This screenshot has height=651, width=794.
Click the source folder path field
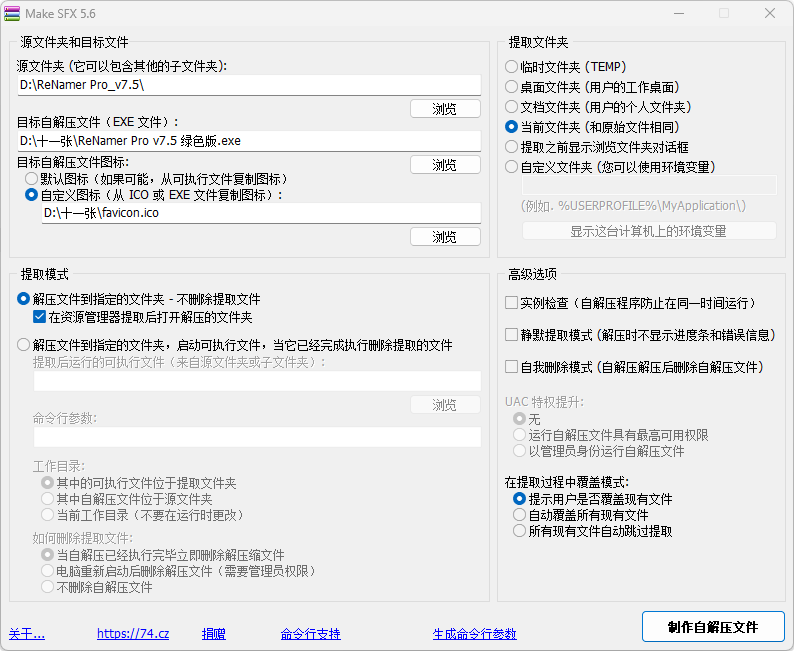coord(249,85)
